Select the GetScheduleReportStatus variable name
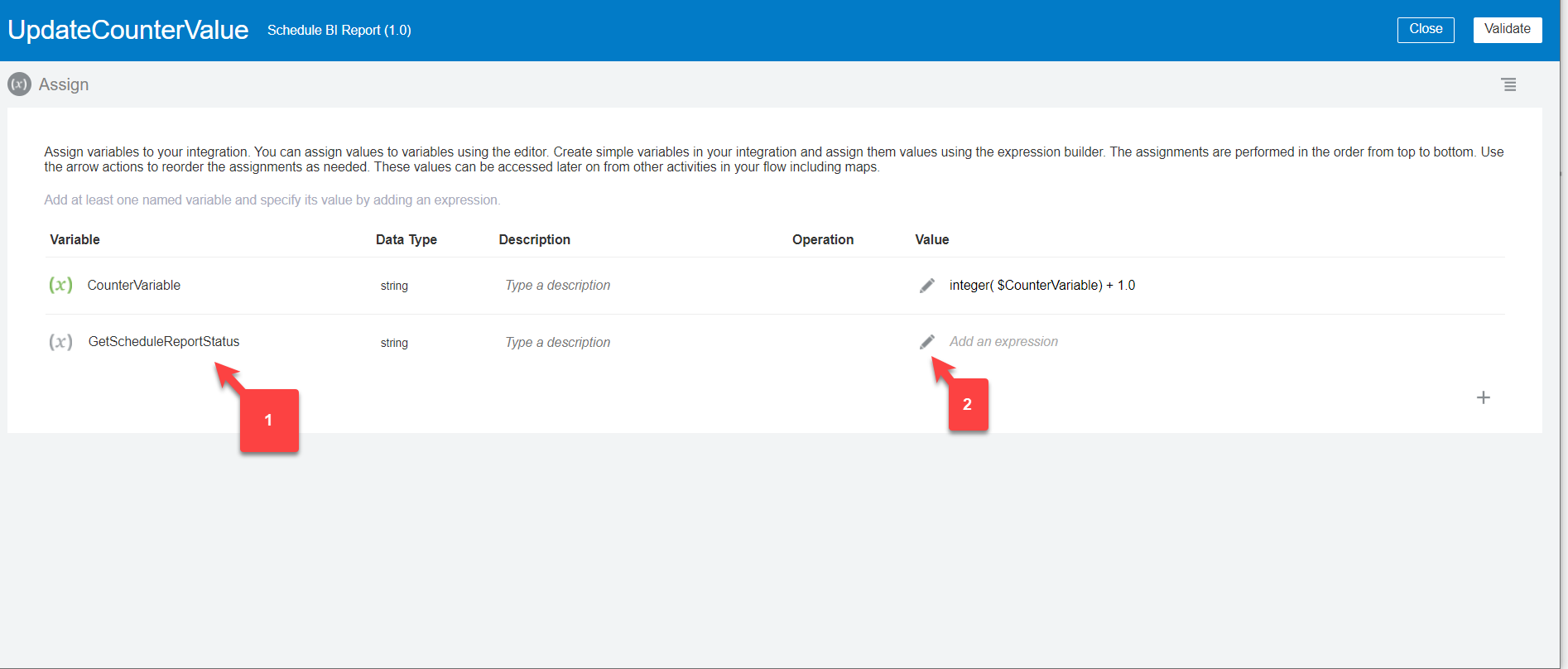Viewport: 1568px width, 669px height. pyautogui.click(x=164, y=342)
